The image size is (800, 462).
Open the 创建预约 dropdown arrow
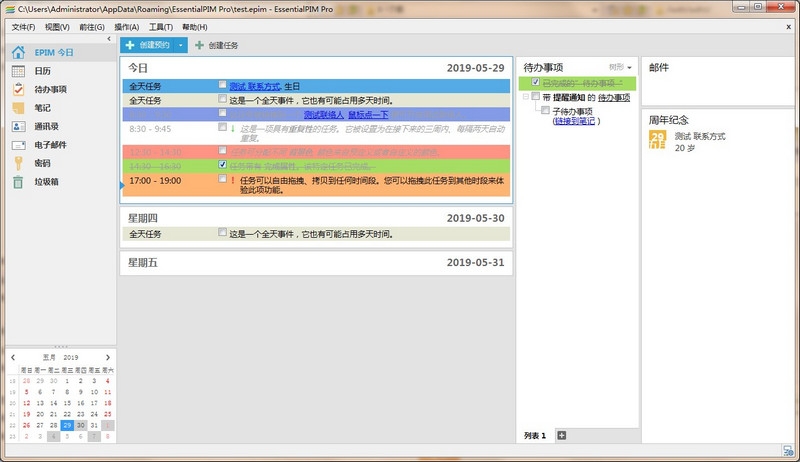tap(181, 45)
